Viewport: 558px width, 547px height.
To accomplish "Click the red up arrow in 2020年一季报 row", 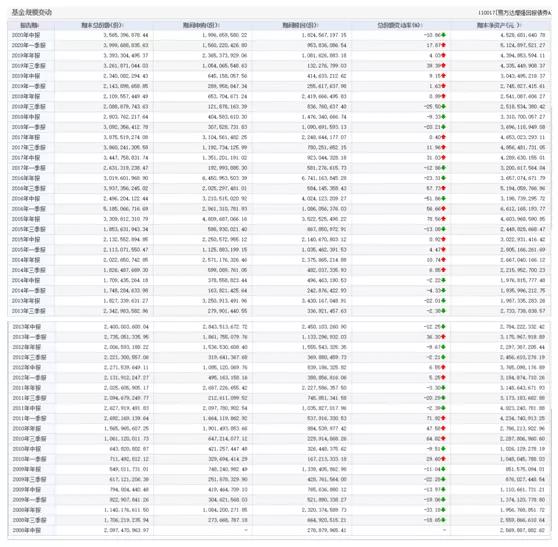I will [x=443, y=45].
